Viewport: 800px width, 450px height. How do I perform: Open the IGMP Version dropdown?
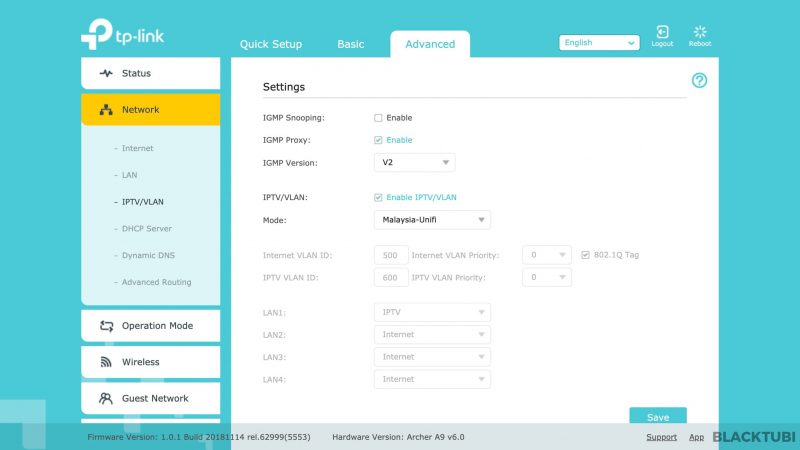[x=415, y=162]
